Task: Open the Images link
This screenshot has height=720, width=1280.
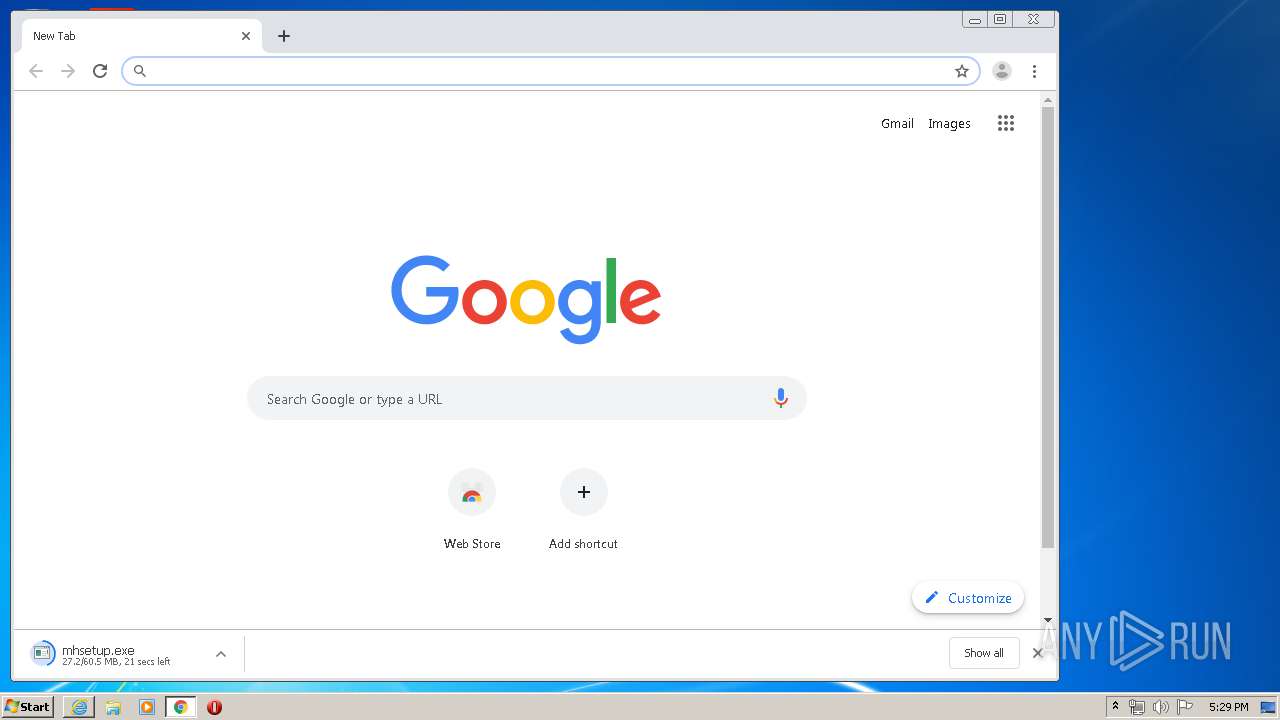Action: (949, 123)
